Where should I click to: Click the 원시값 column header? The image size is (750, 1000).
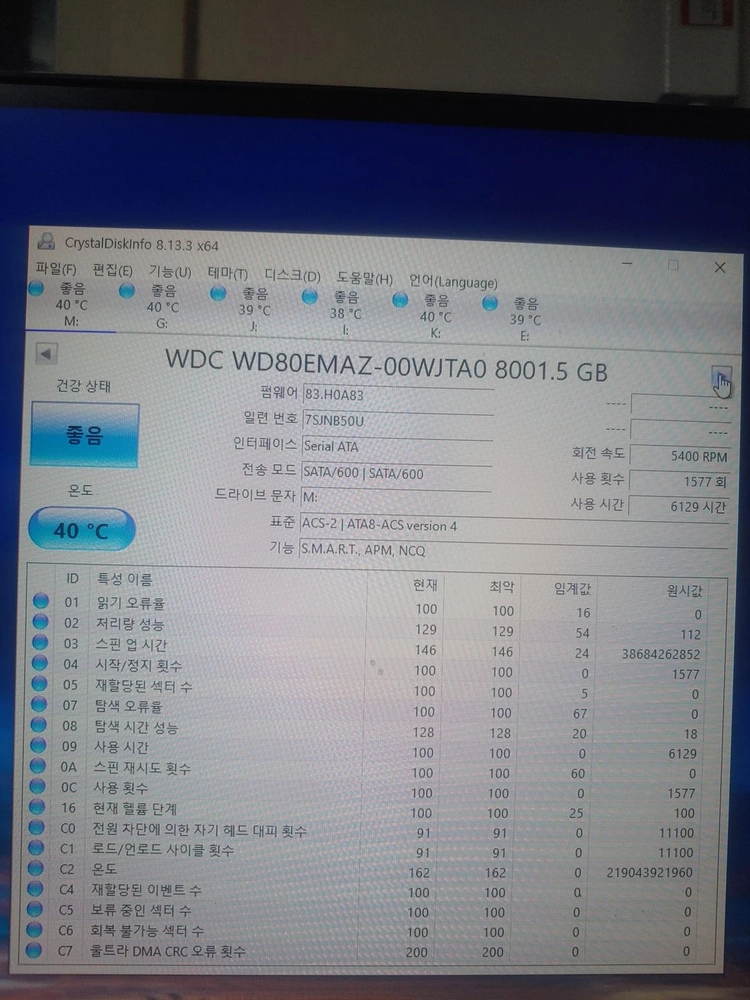click(x=683, y=591)
